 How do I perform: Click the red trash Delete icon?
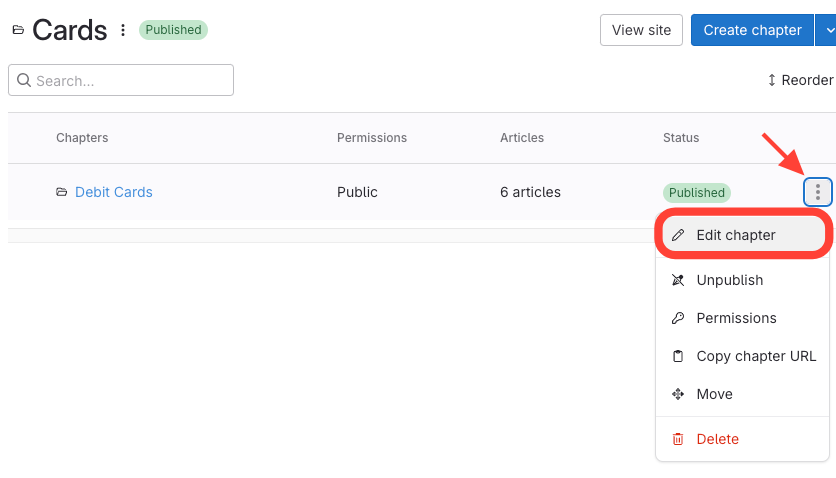[678, 440]
